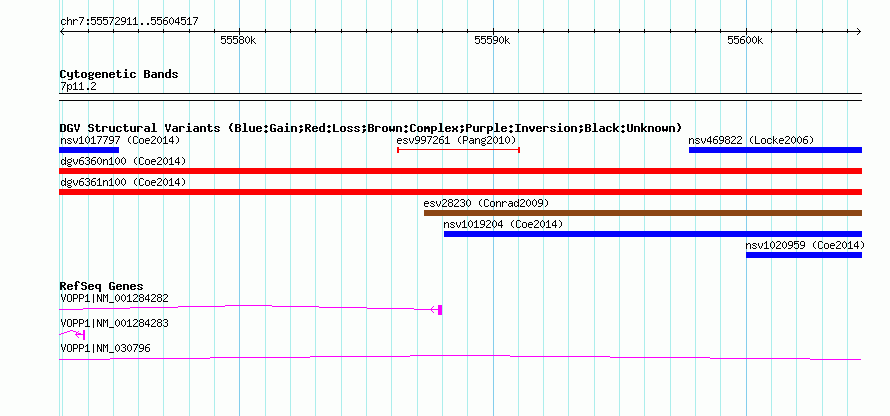This screenshot has width=890, height=416.
Task: Select the VOPP1 NM_030796 transcript line
Action: click(460, 358)
